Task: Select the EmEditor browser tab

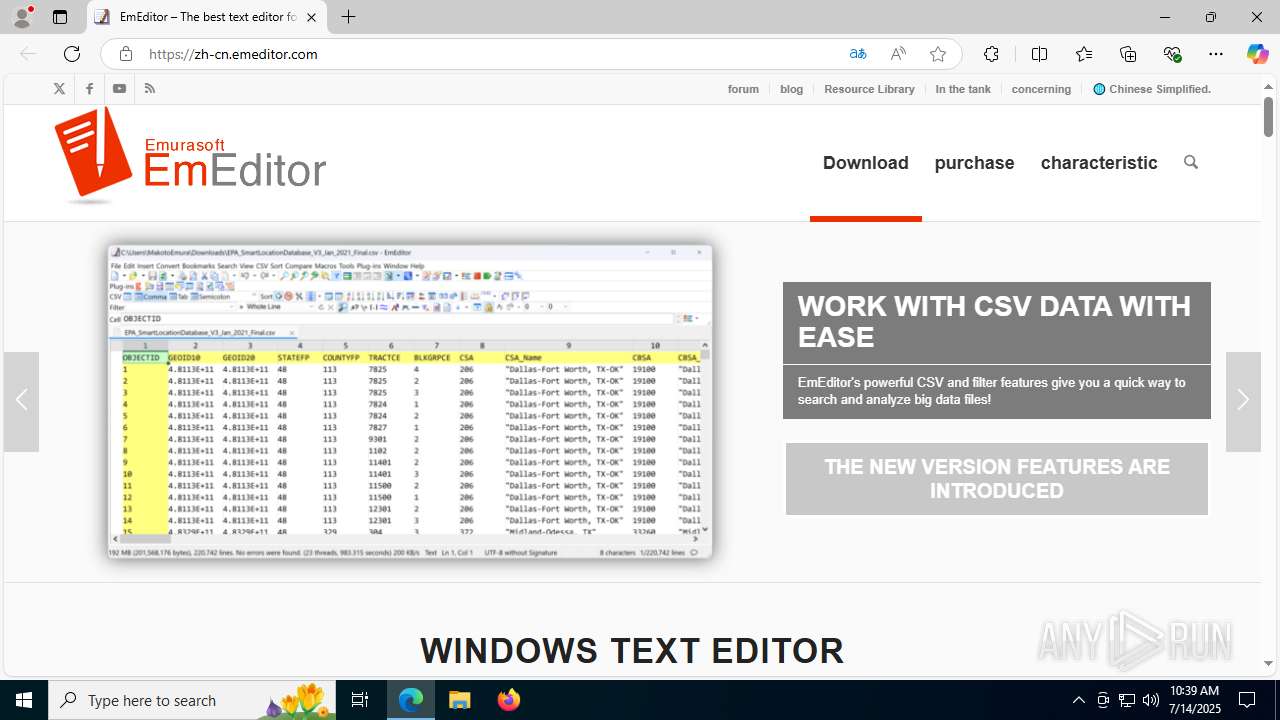Action: [x=207, y=17]
